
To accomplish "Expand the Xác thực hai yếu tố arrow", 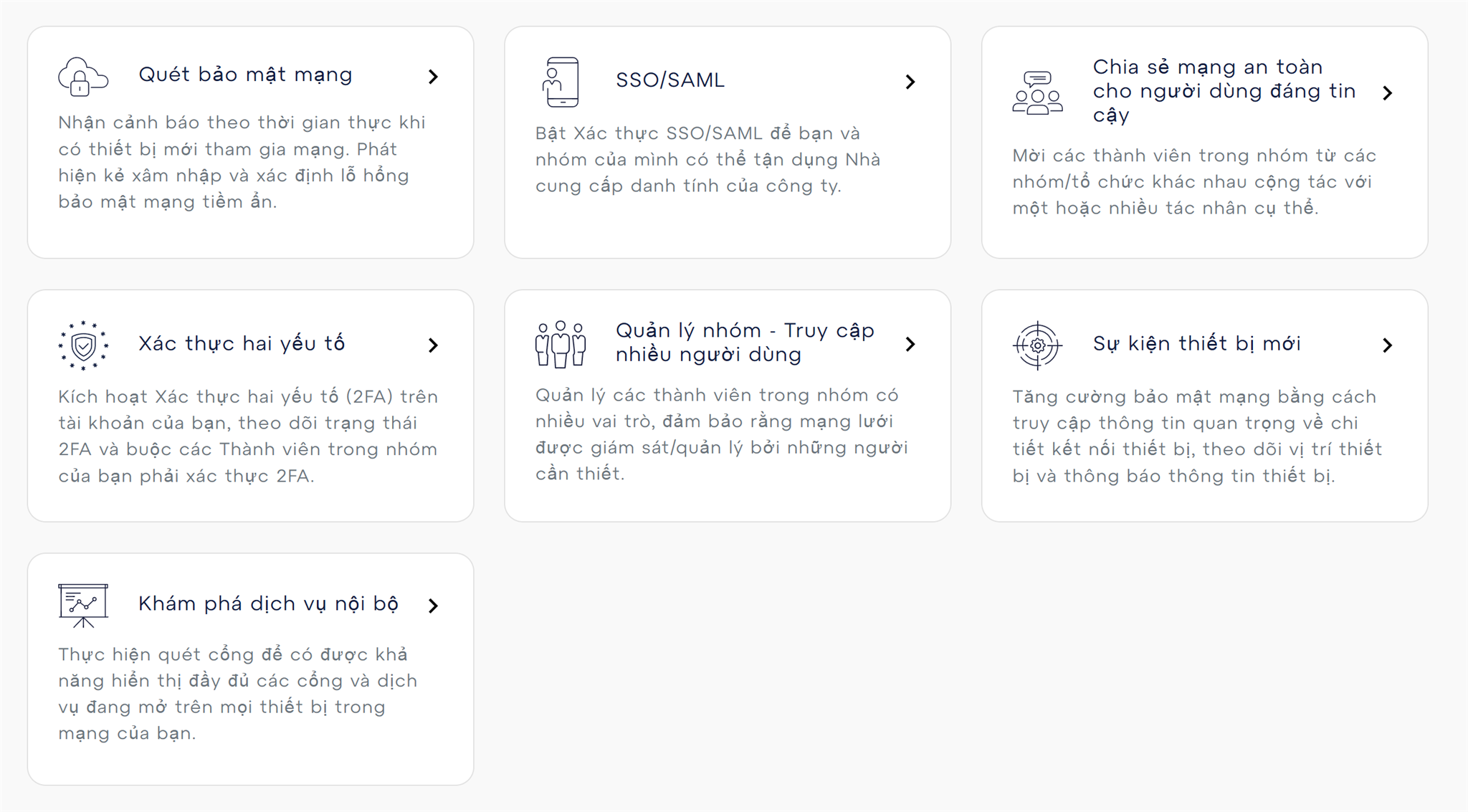I will (x=433, y=345).
